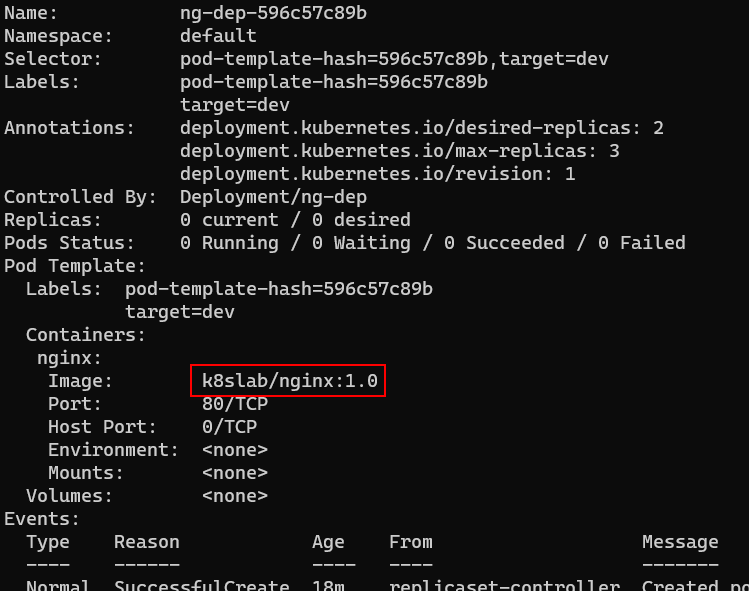The width and height of the screenshot is (749, 591).
Task: Select the max-replicas annotation line
Action: point(399,151)
